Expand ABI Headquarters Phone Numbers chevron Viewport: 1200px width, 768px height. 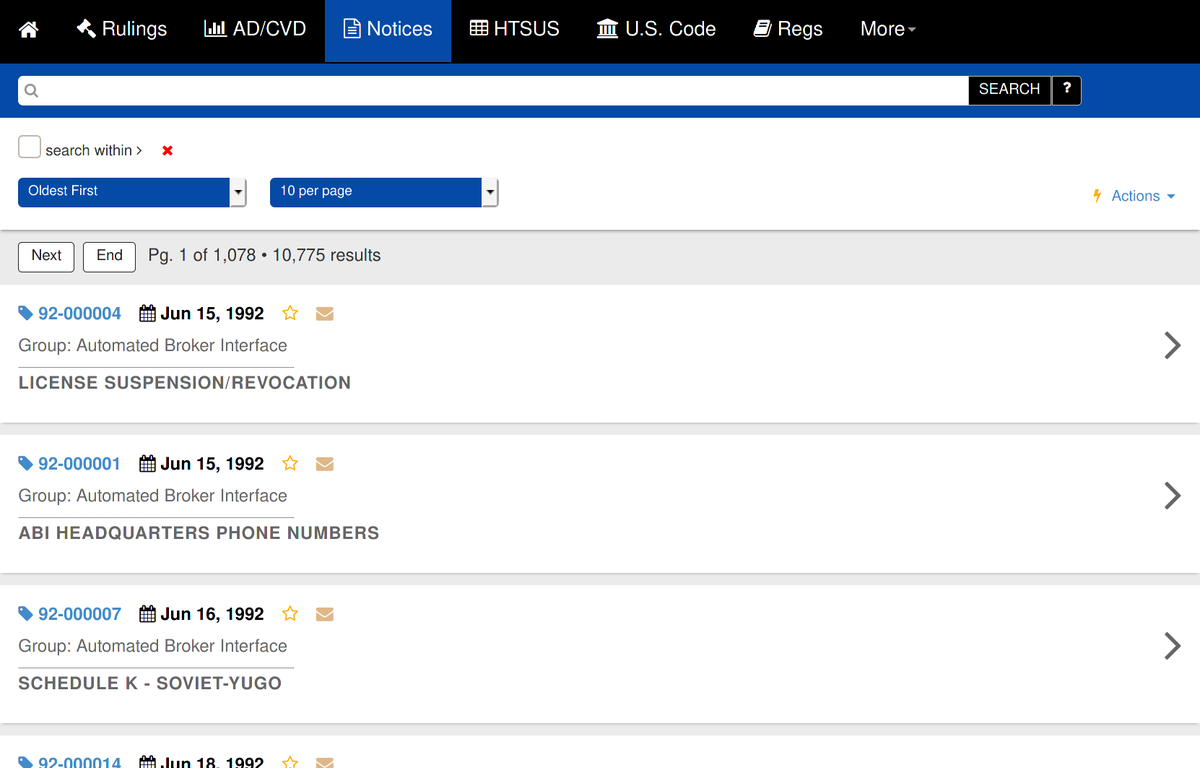1173,495
